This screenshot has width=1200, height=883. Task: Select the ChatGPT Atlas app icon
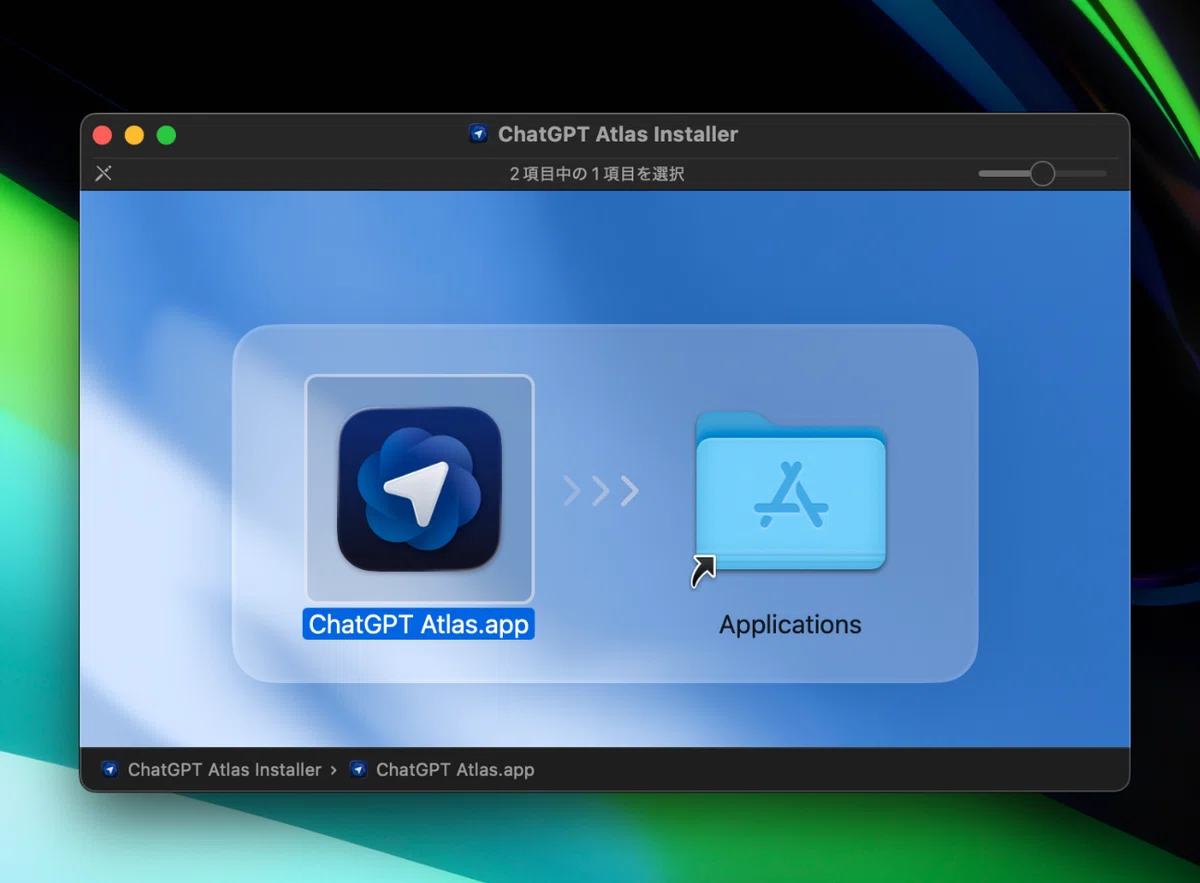click(419, 489)
